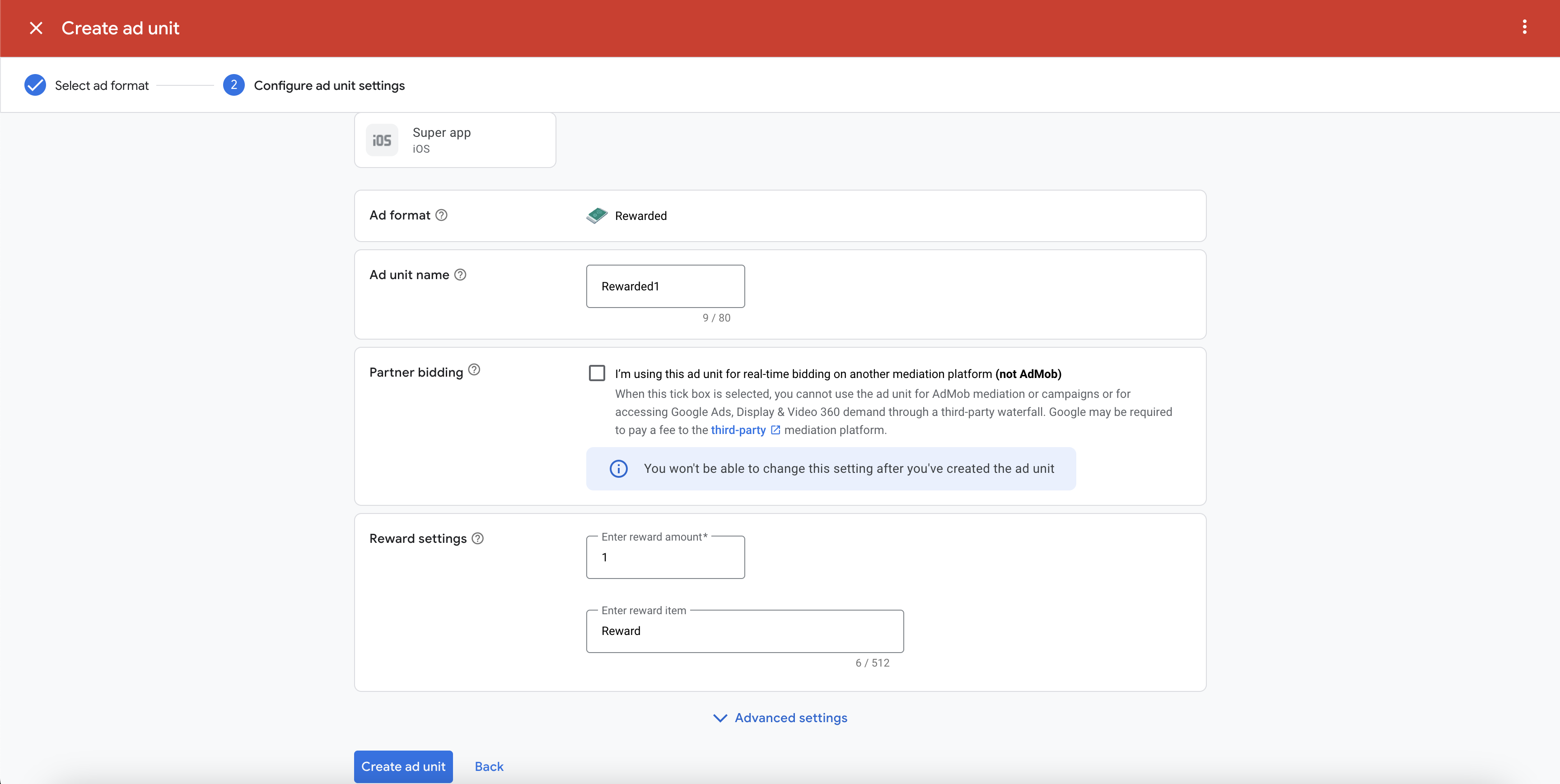Click Configure ad unit settings step
This screenshot has width=1560, height=784.
point(329,85)
